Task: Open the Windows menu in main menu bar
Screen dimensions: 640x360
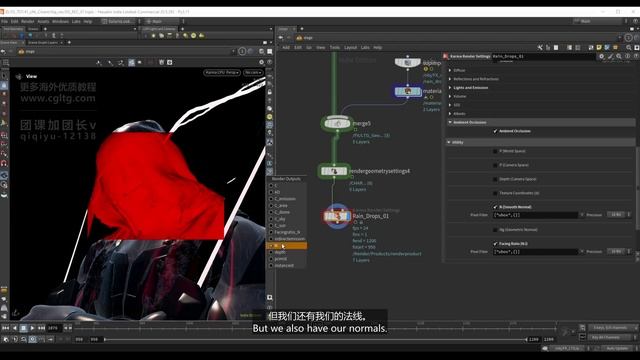Action: pyautogui.click(x=60, y=21)
